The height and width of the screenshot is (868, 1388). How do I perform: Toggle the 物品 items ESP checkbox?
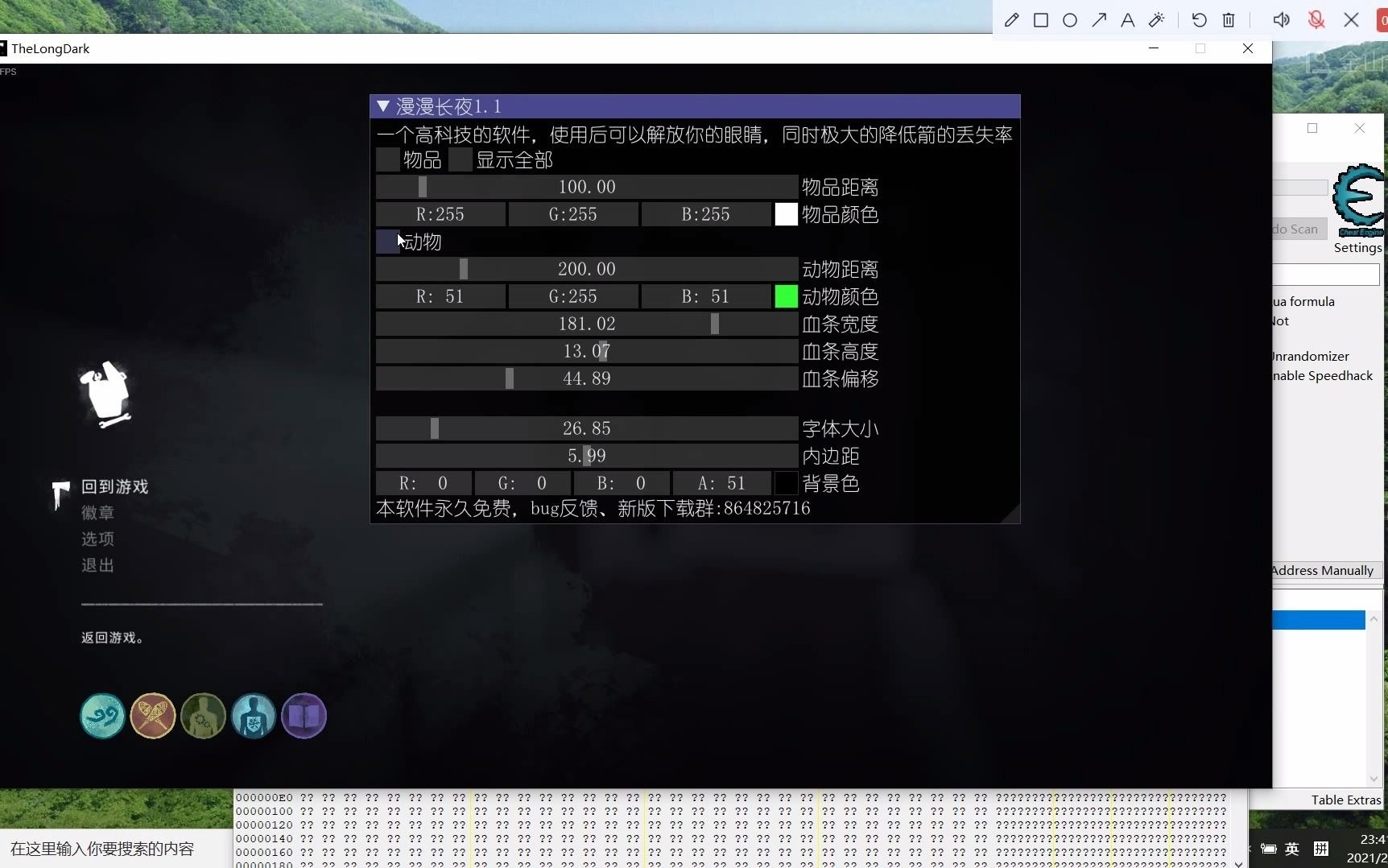point(388,159)
